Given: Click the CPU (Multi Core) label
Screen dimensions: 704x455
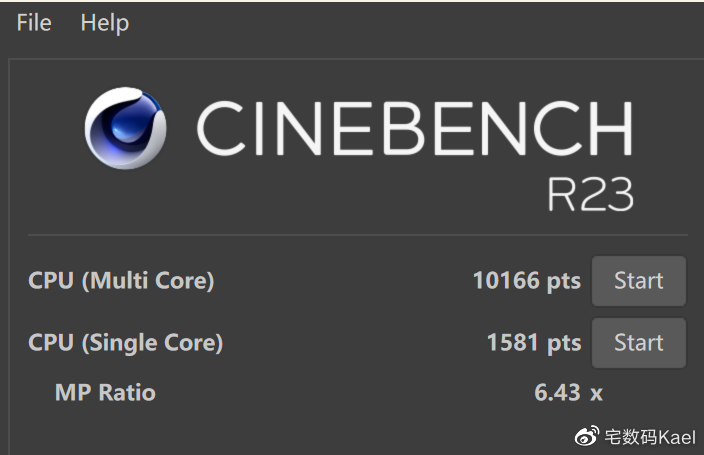Looking at the screenshot, I should [121, 281].
